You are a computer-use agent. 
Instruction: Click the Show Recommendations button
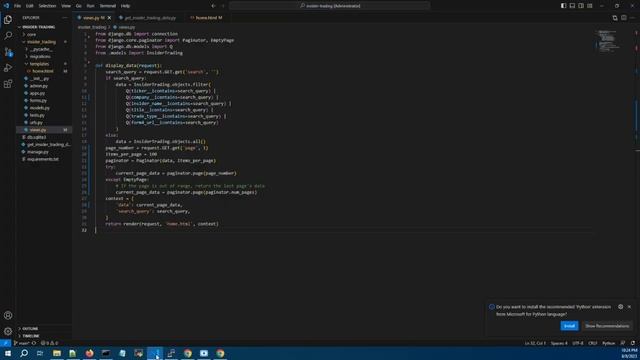pyautogui.click(x=607, y=326)
